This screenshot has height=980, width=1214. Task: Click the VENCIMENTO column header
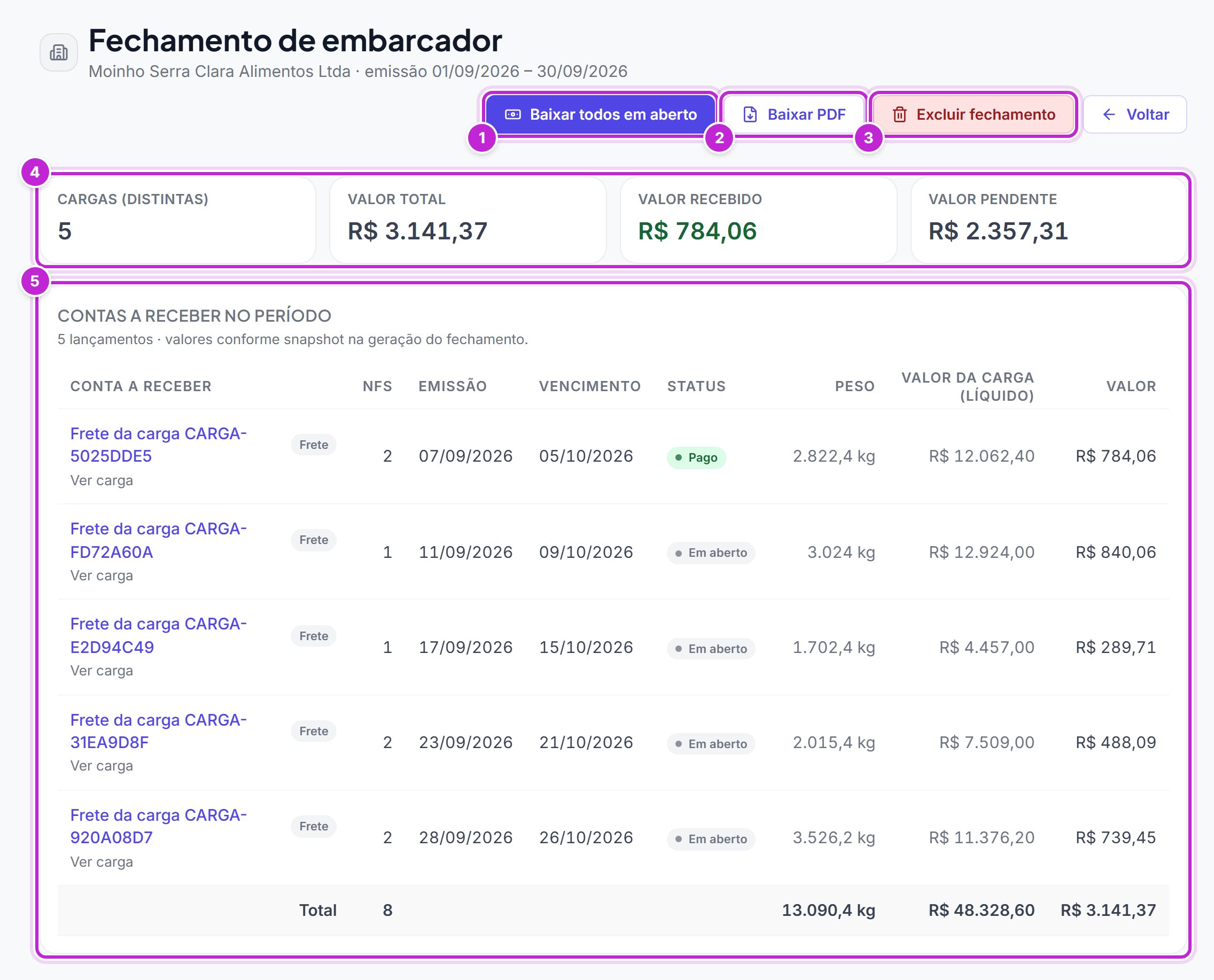(590, 386)
